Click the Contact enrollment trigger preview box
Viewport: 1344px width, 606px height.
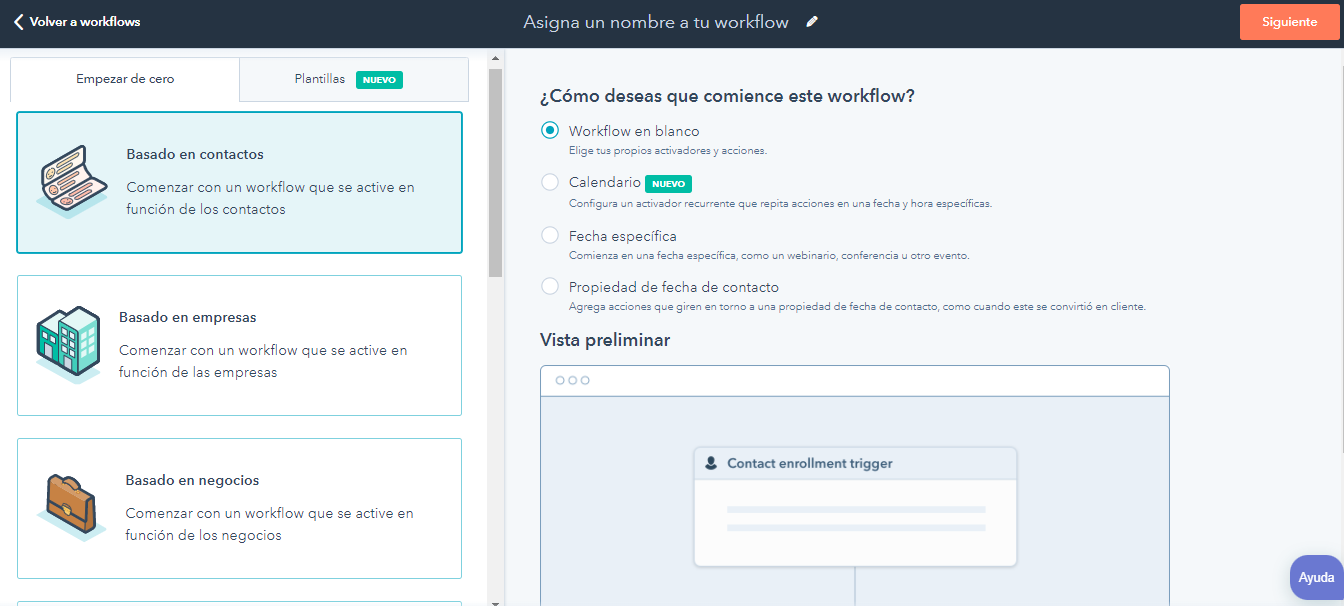point(855,507)
